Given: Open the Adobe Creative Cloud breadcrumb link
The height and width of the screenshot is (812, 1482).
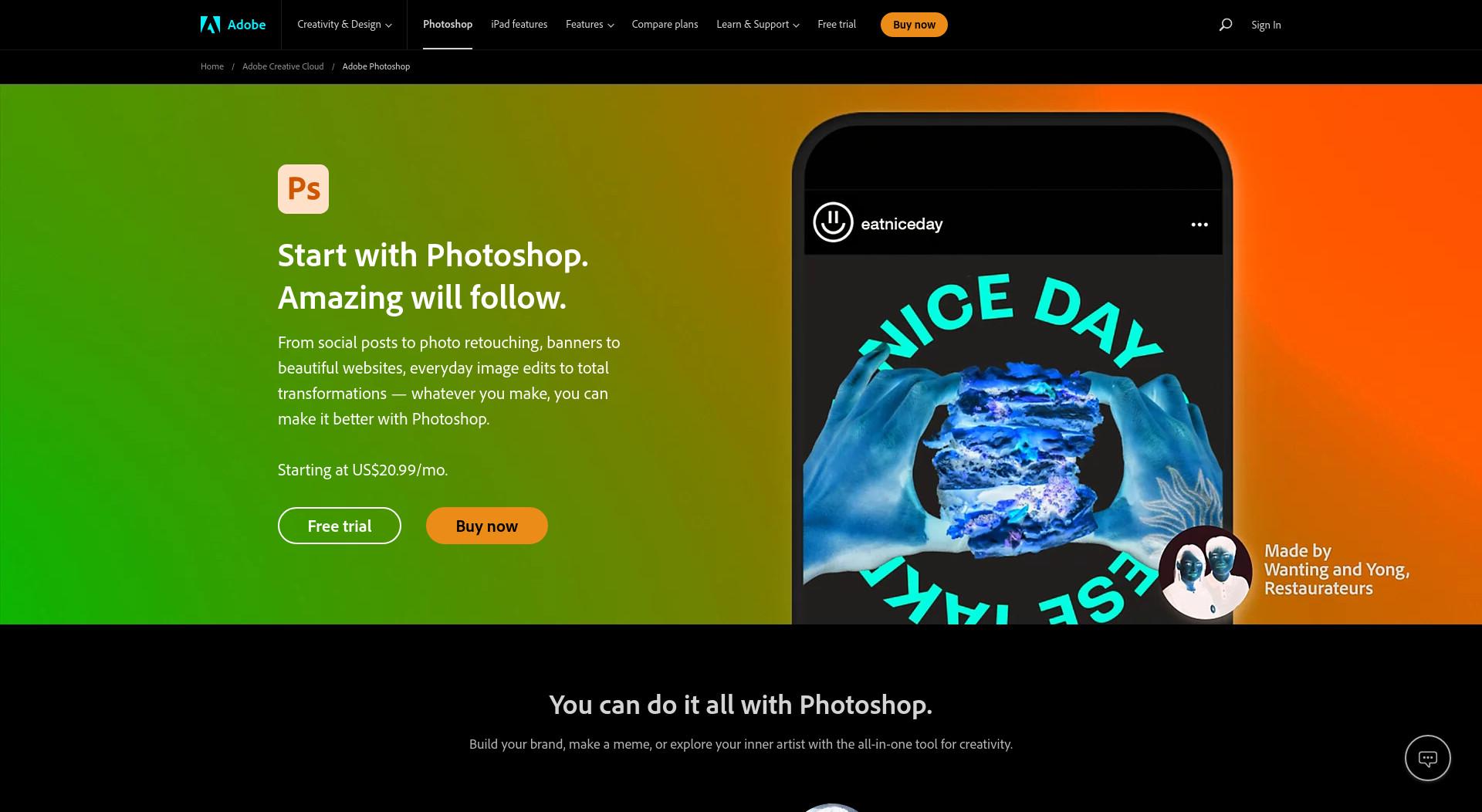Looking at the screenshot, I should (283, 66).
